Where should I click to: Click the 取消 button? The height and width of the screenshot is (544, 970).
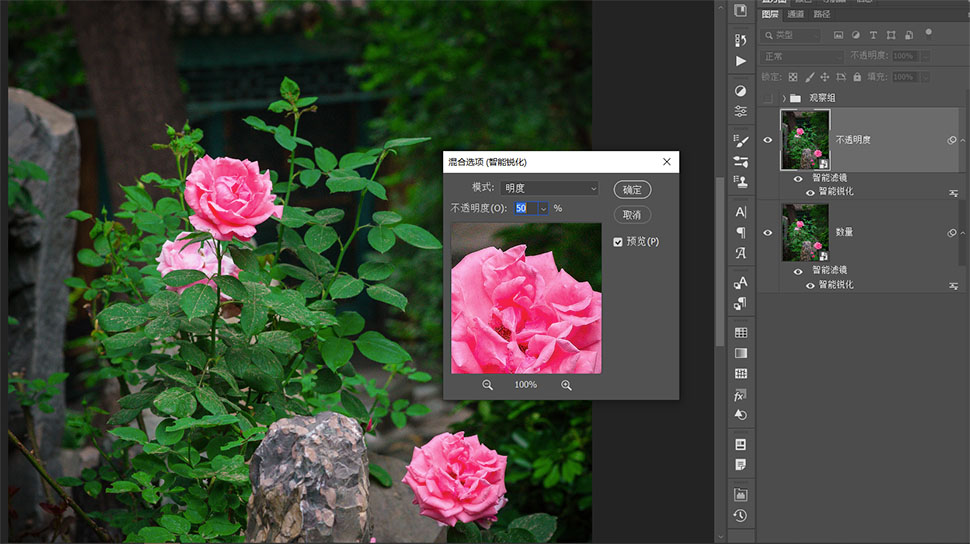coord(632,215)
